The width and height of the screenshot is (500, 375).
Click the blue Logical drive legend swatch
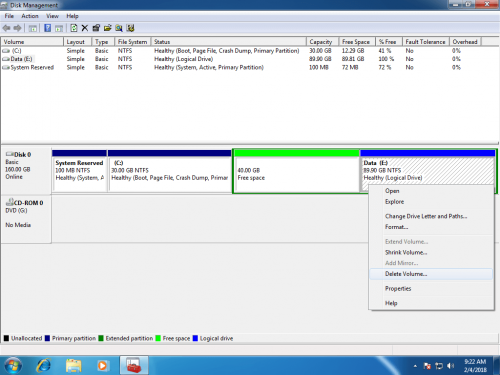(195, 338)
